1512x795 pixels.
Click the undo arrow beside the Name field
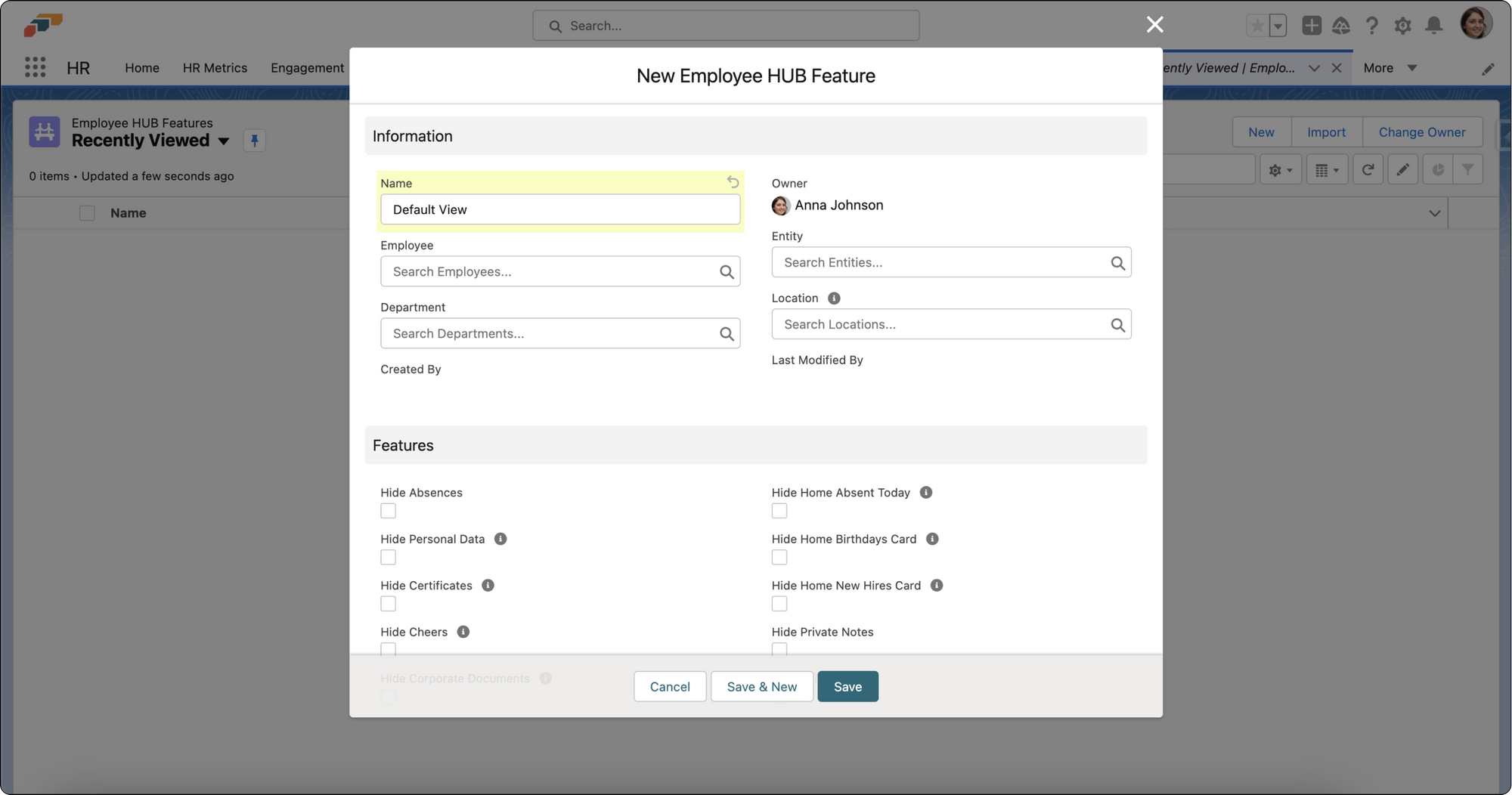(x=733, y=182)
